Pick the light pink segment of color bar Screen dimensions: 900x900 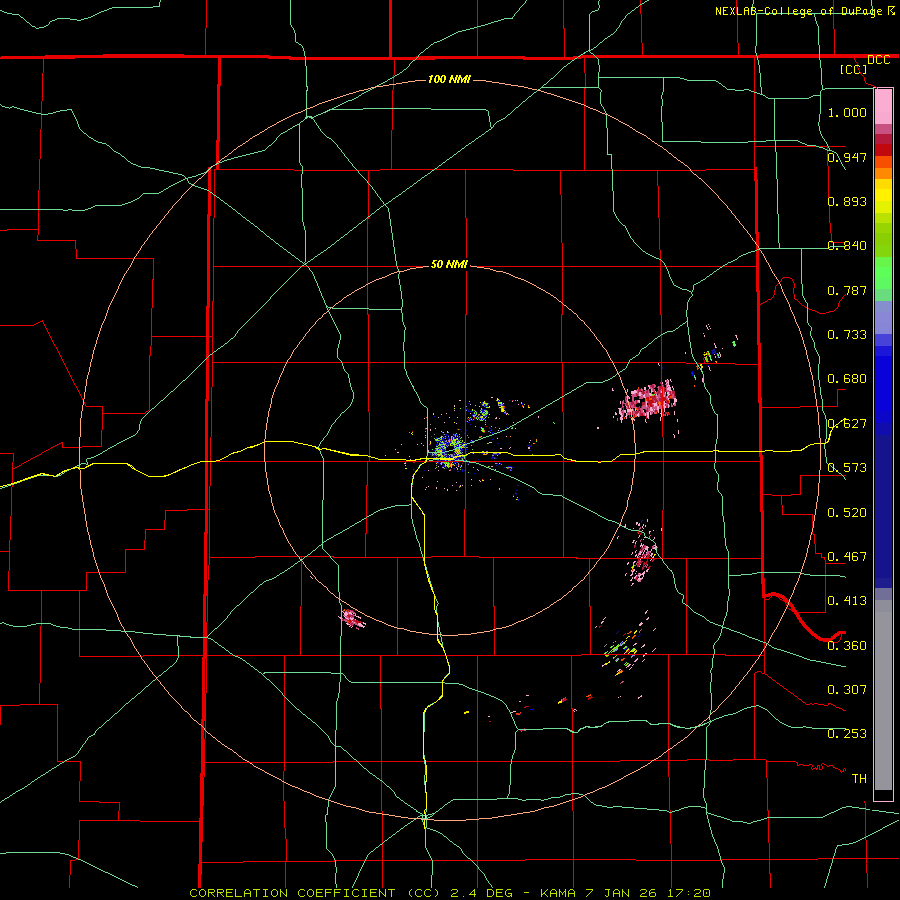883,107
